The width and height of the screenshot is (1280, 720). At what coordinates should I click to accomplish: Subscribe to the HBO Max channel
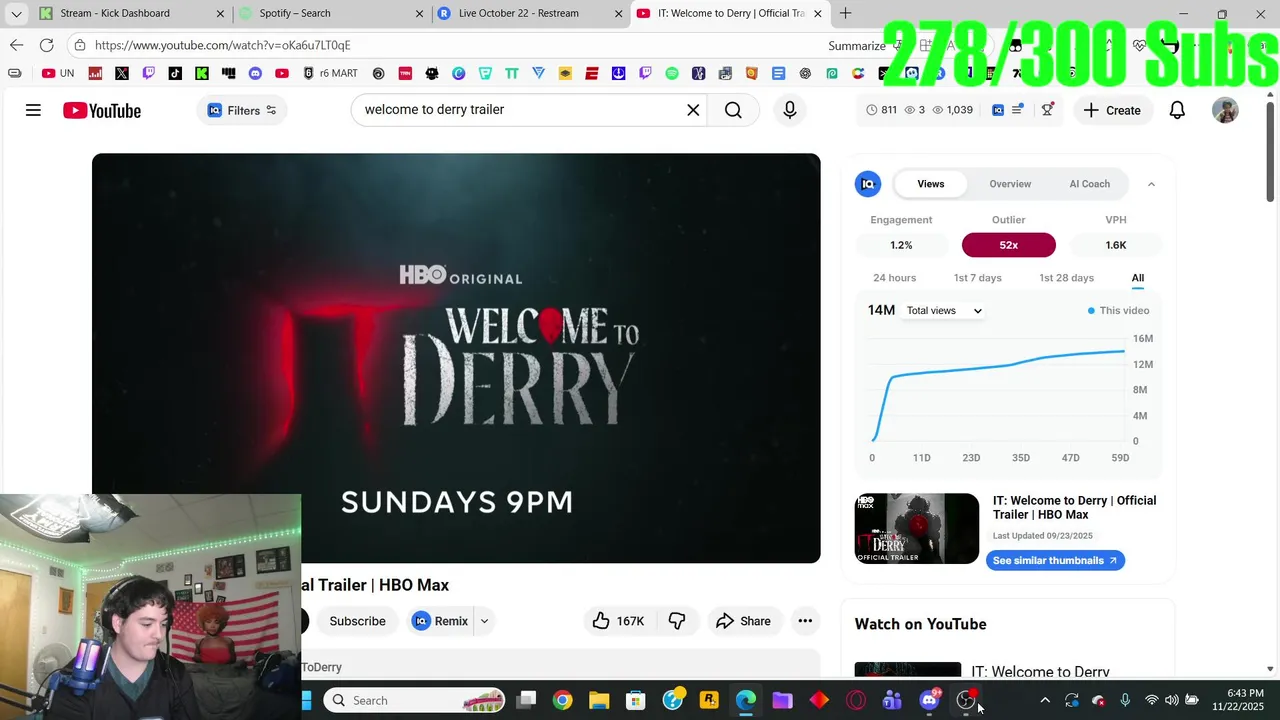357,621
